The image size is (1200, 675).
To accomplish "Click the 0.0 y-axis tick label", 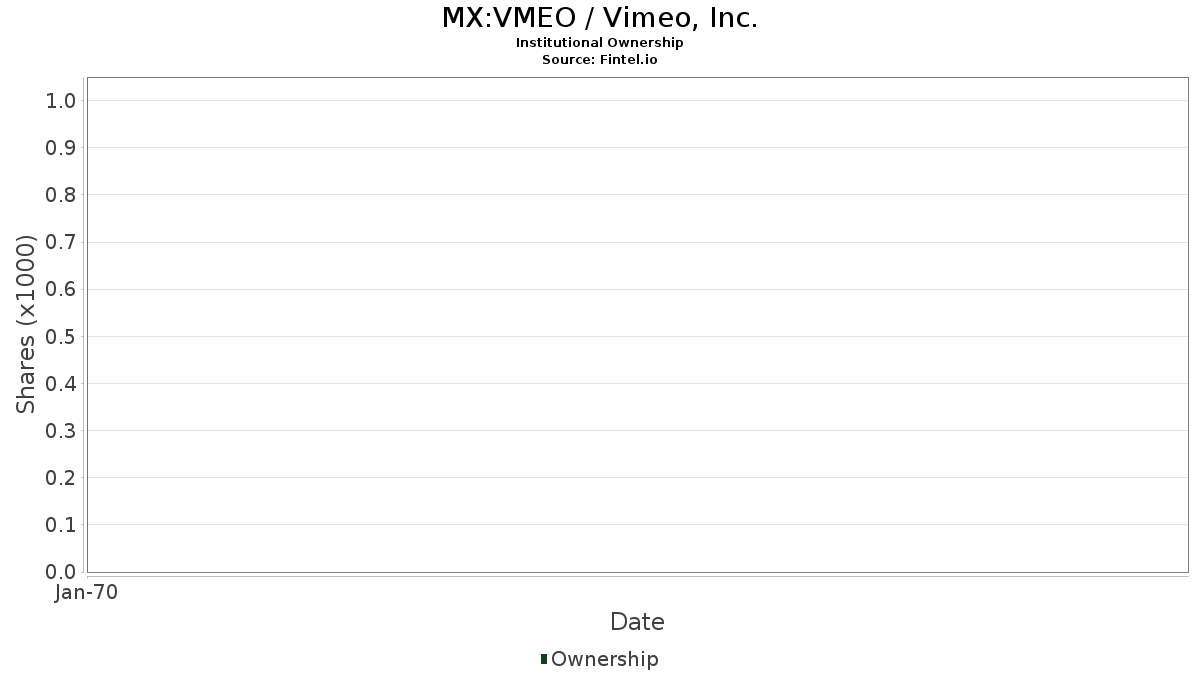I will [x=61, y=572].
